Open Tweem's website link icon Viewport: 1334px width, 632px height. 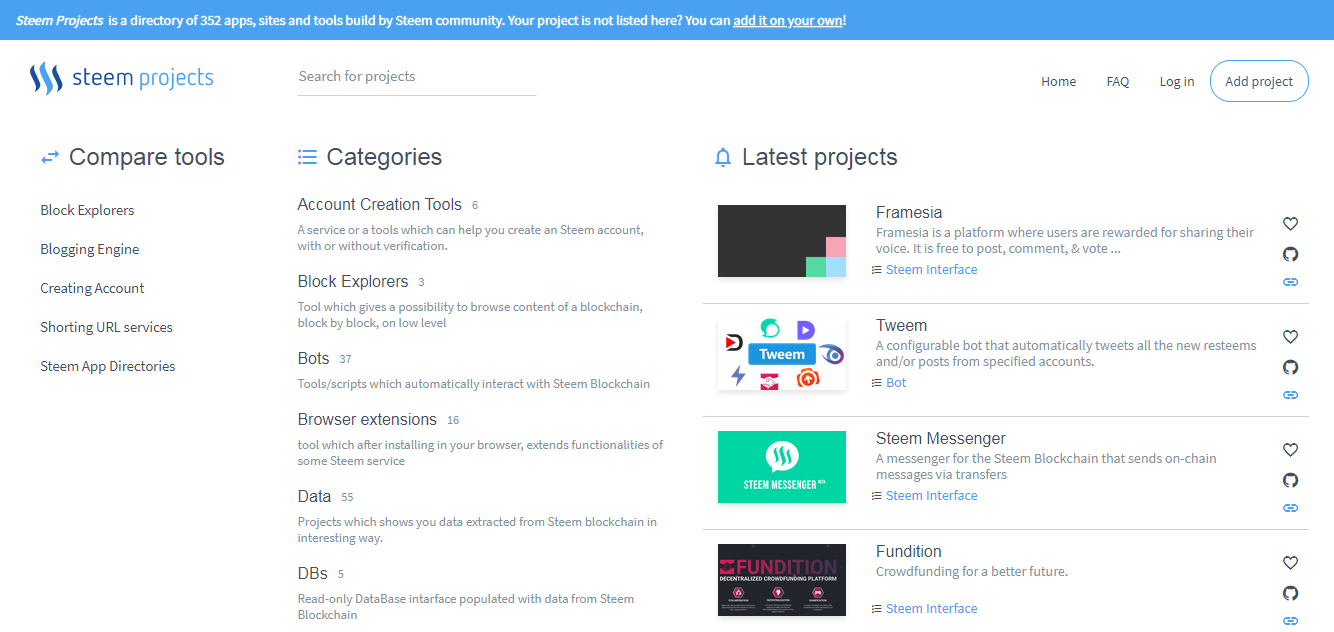pyautogui.click(x=1290, y=395)
